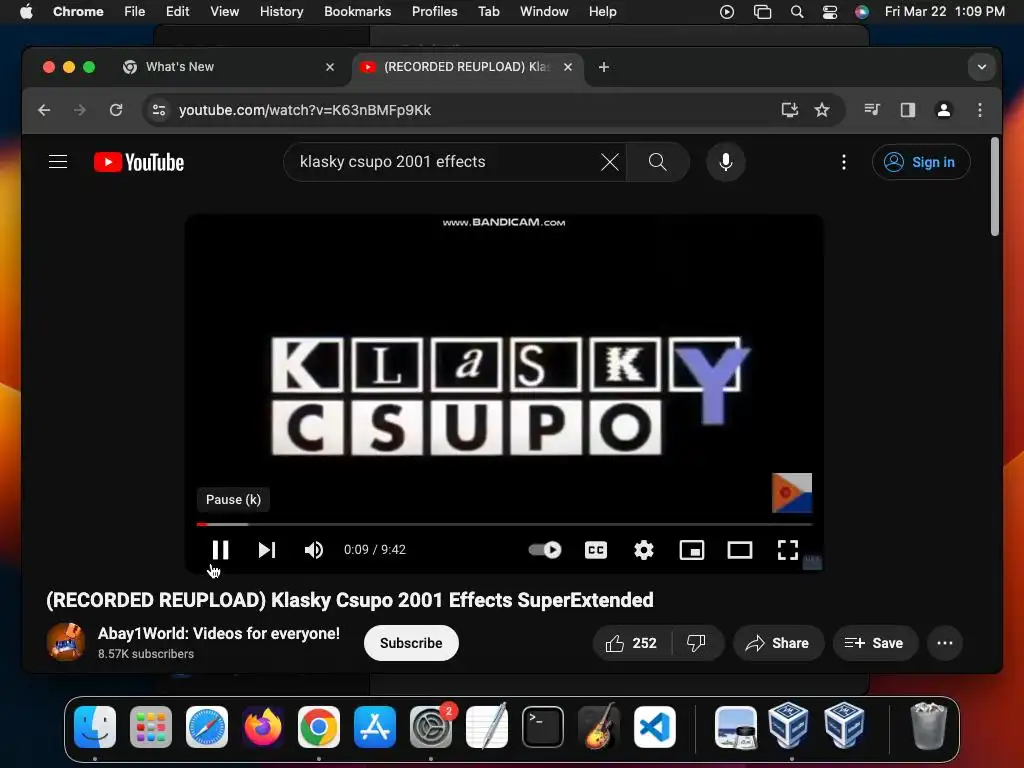Open Terminal from the Dock
This screenshot has width=1024, height=768.
(x=543, y=727)
